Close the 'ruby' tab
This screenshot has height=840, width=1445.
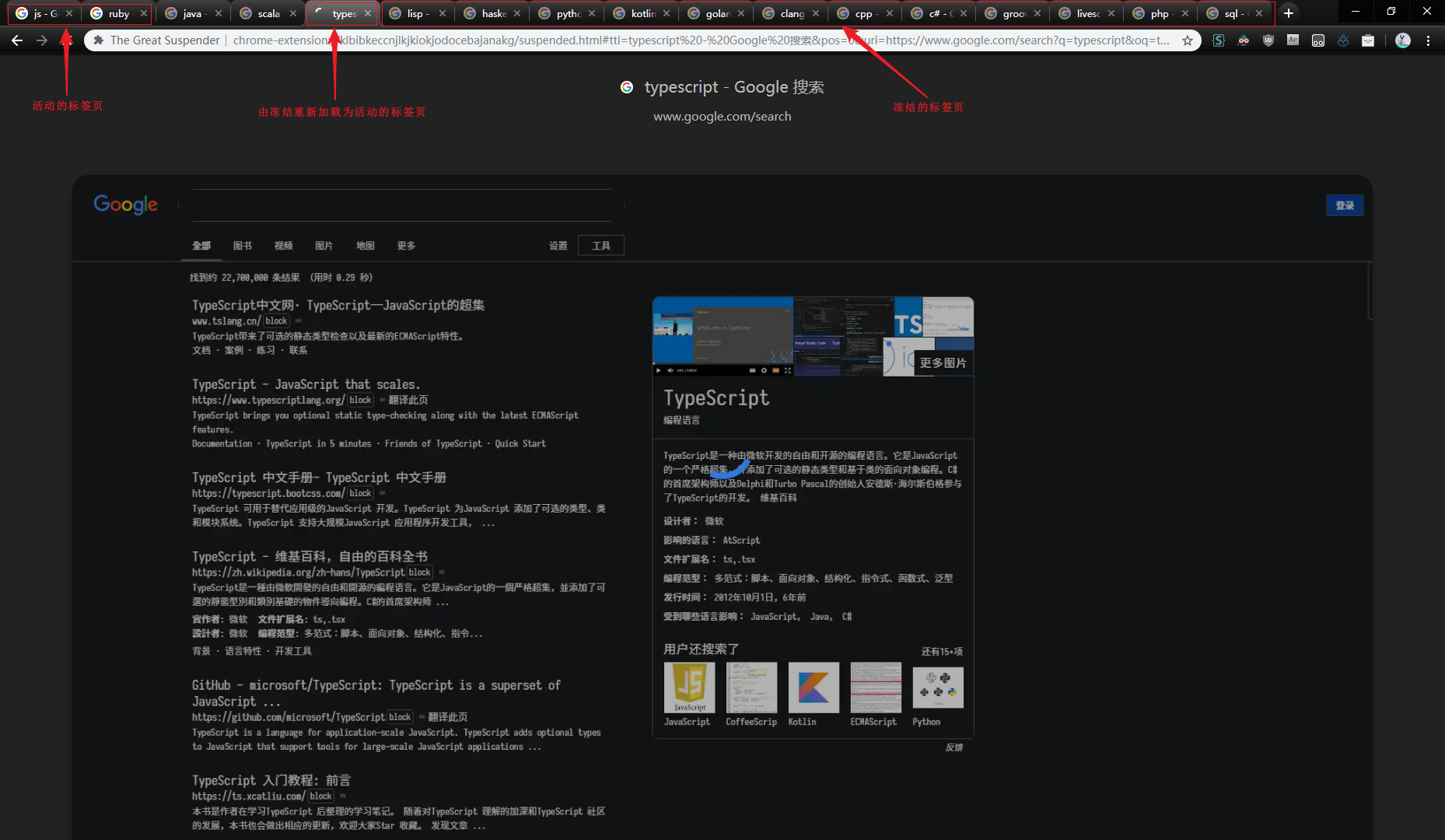[x=144, y=13]
